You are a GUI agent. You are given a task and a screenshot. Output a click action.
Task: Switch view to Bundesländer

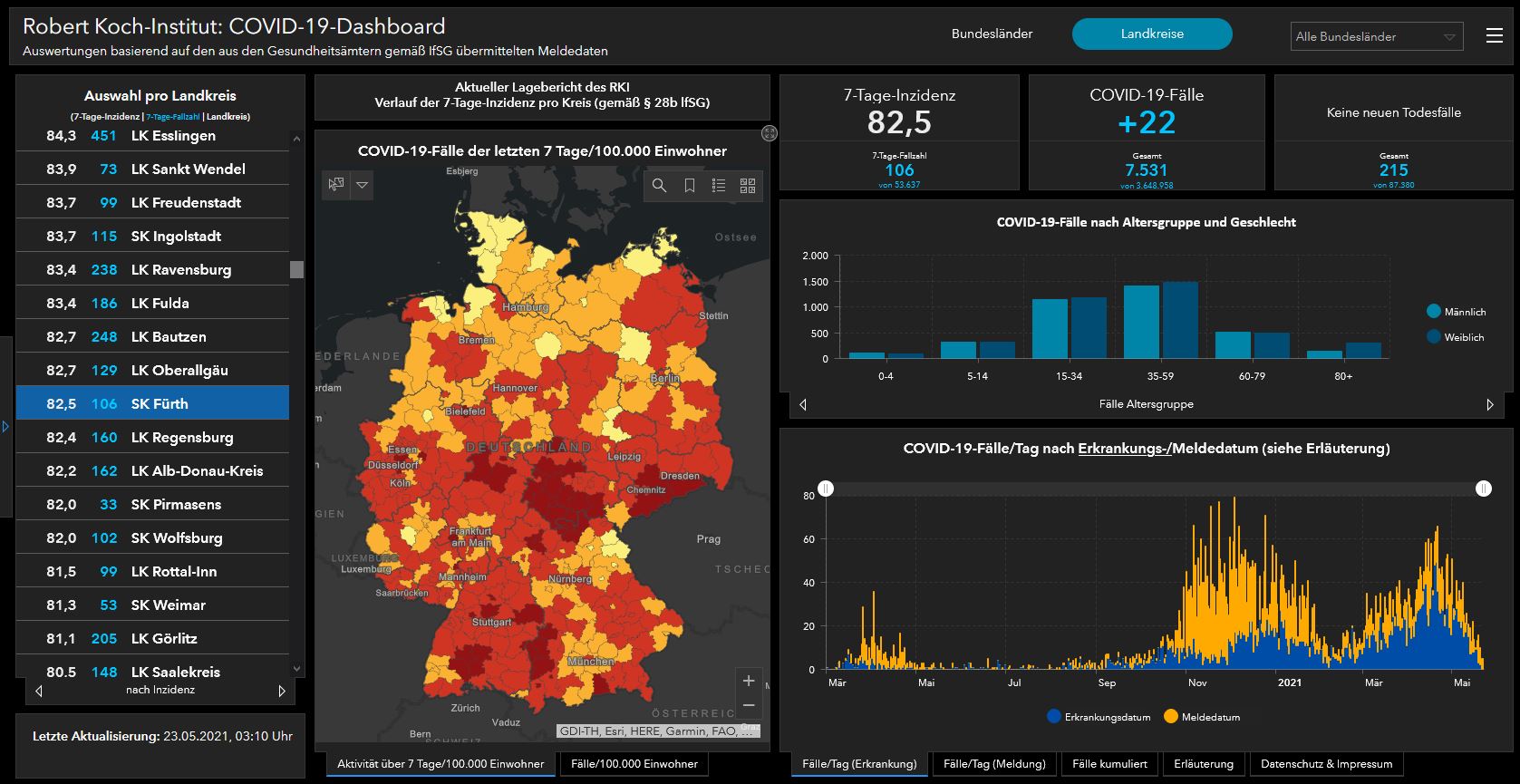(992, 34)
